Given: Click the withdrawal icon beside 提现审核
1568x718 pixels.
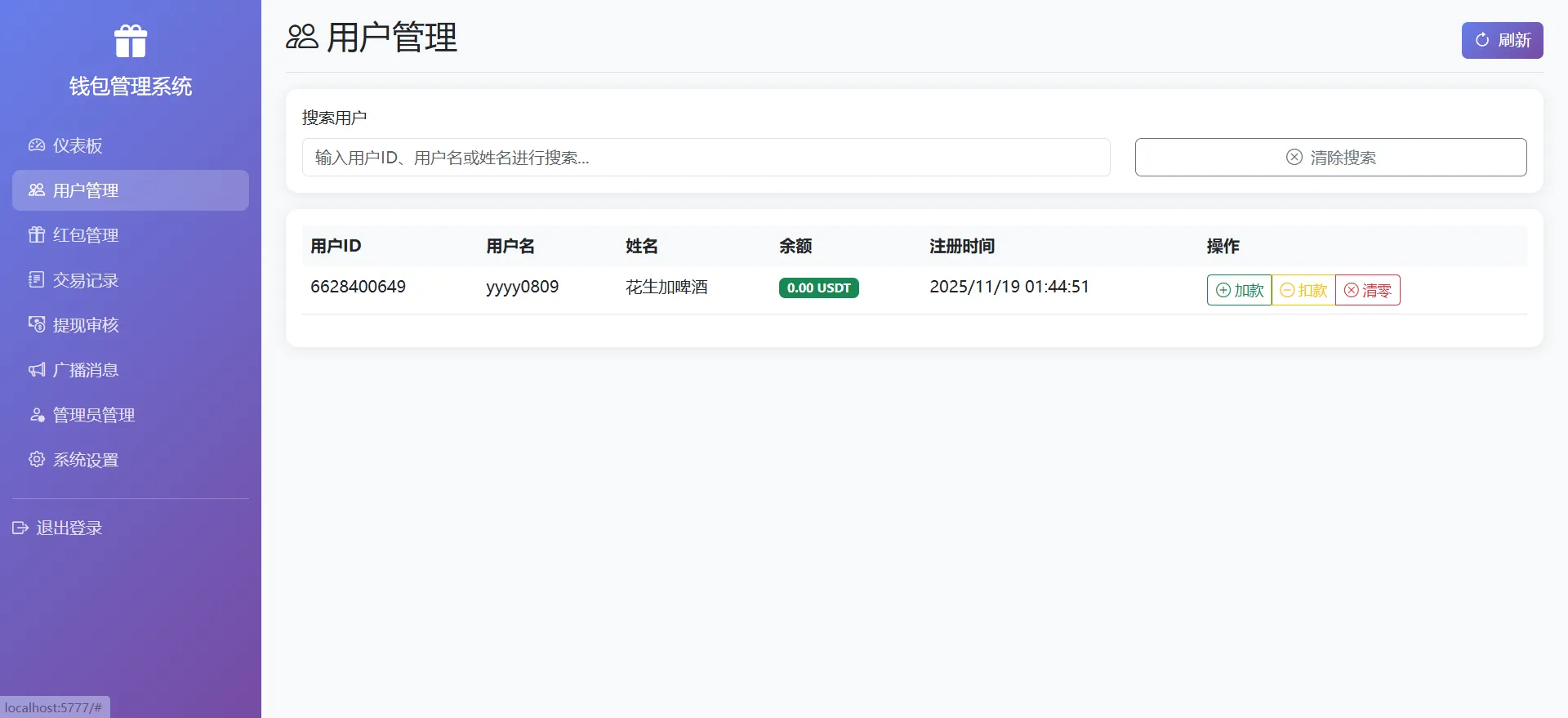Looking at the screenshot, I should click(x=37, y=325).
